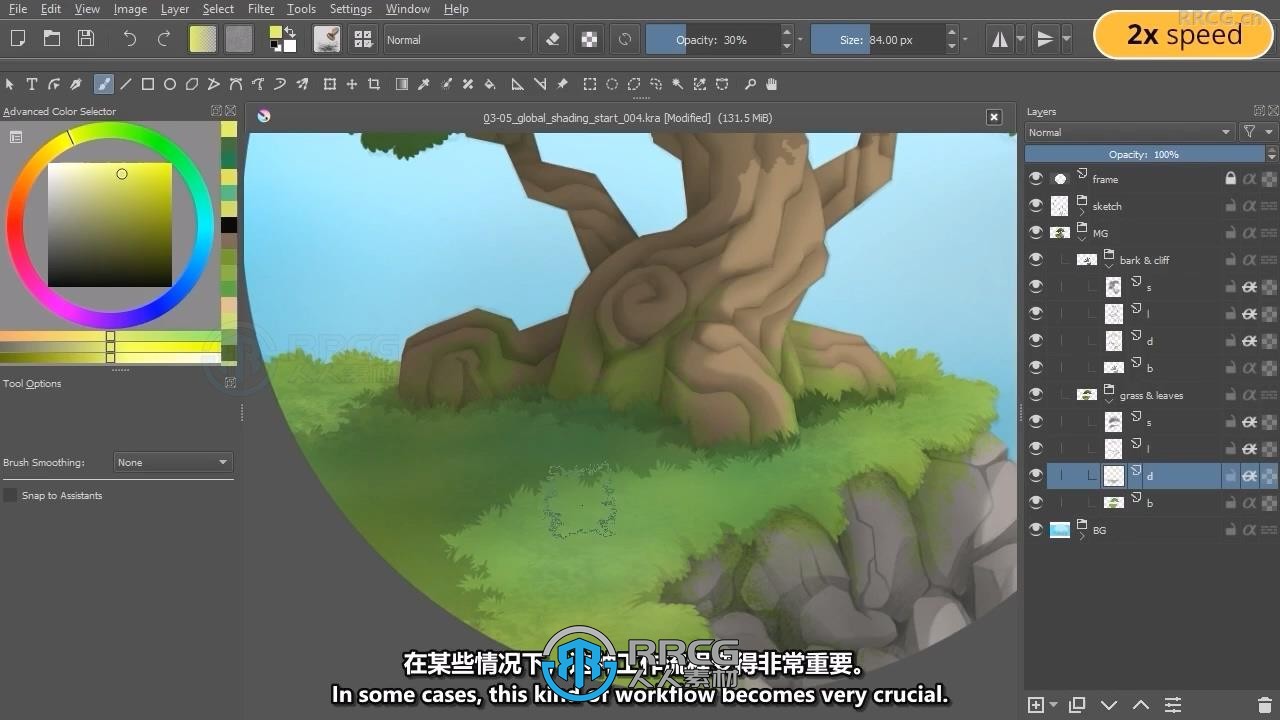Select the Rectangle shape tool

pyautogui.click(x=148, y=84)
